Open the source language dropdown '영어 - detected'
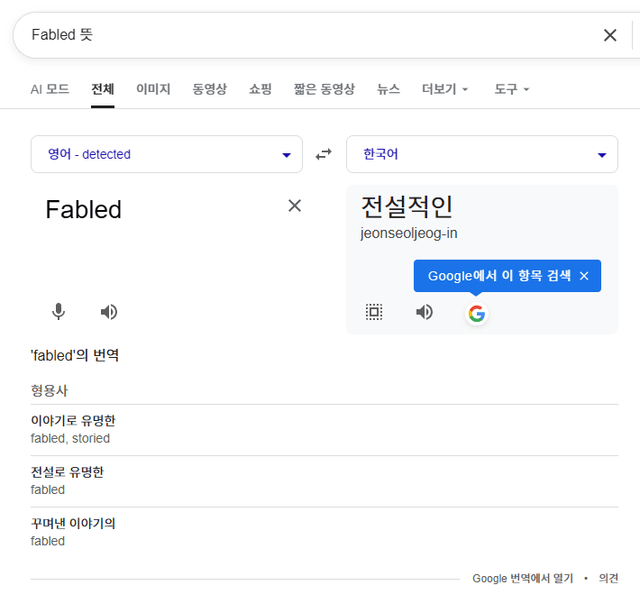 [x=166, y=154]
